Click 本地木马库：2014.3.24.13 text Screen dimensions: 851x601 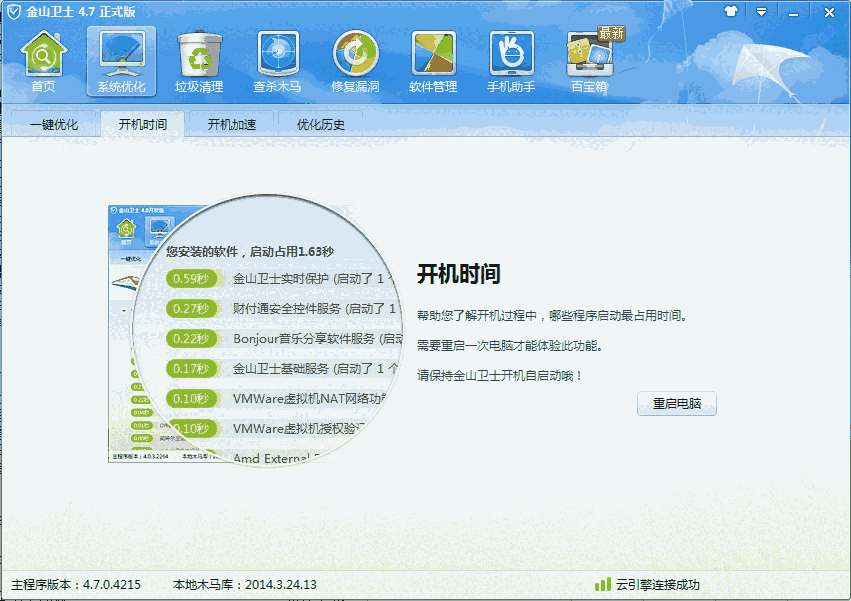click(245, 585)
